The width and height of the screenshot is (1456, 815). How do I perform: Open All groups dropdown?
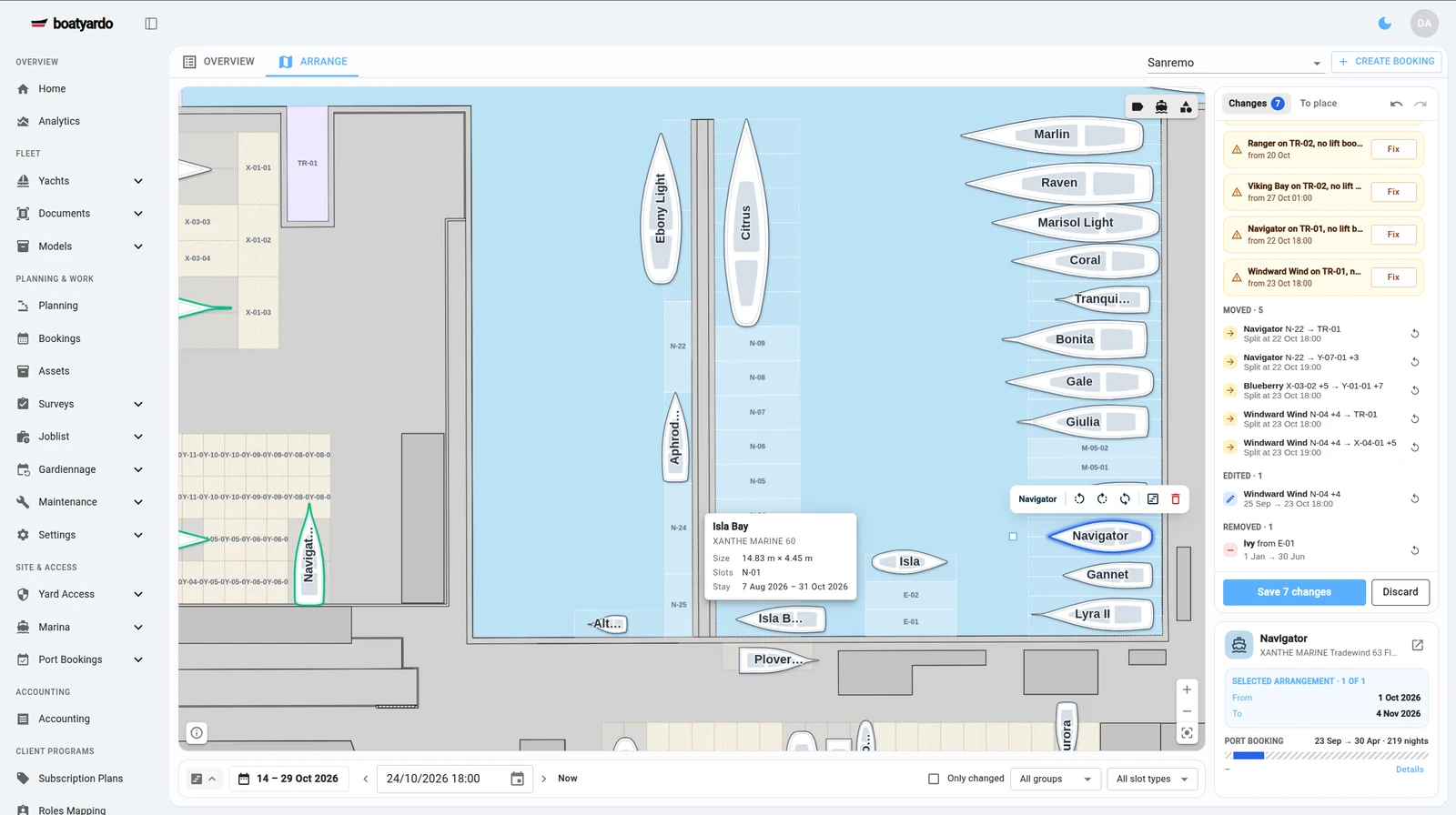[x=1056, y=779]
